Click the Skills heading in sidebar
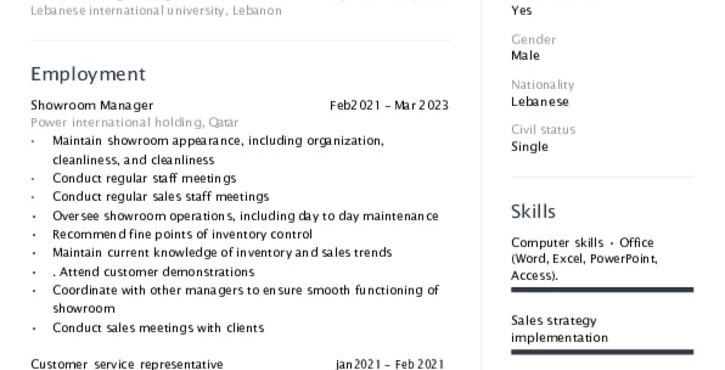Viewport: 725px width, 370px height. point(533,211)
